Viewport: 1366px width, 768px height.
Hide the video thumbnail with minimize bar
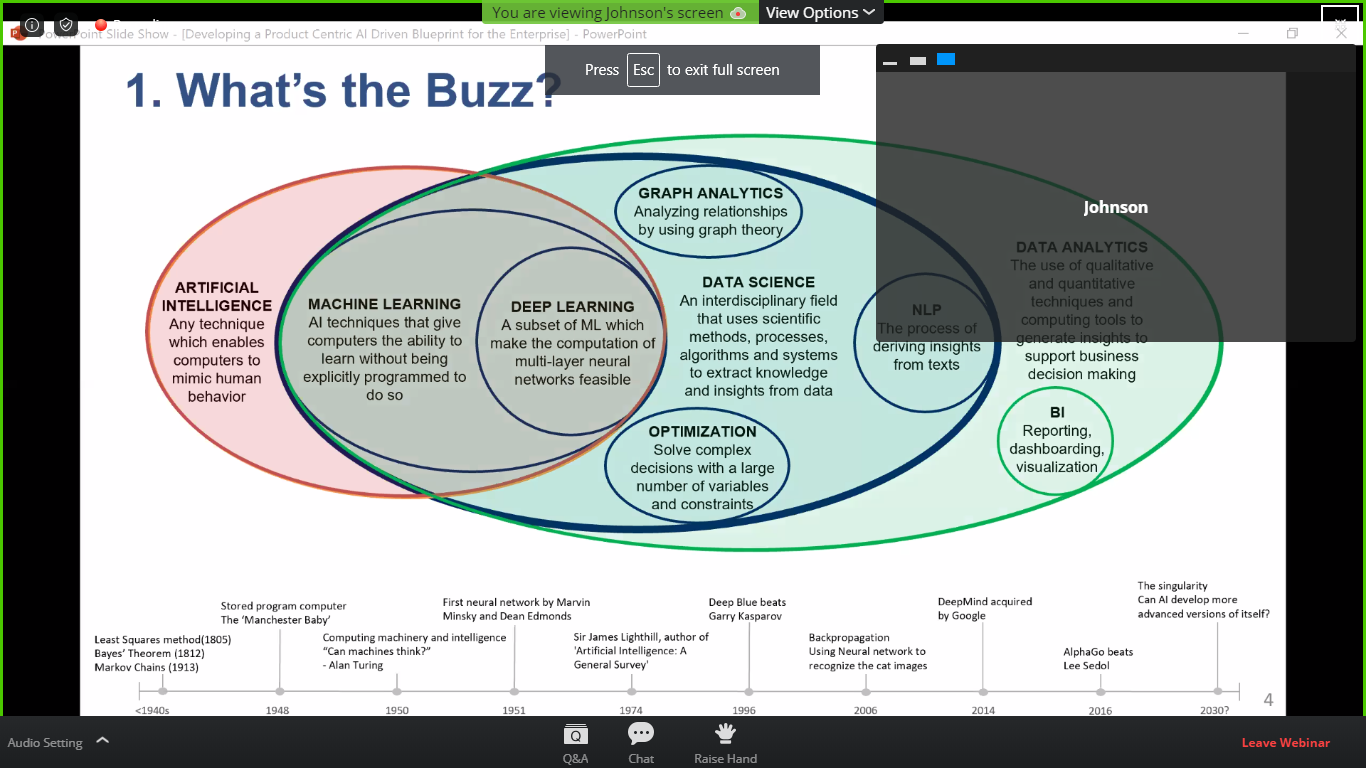(x=890, y=61)
